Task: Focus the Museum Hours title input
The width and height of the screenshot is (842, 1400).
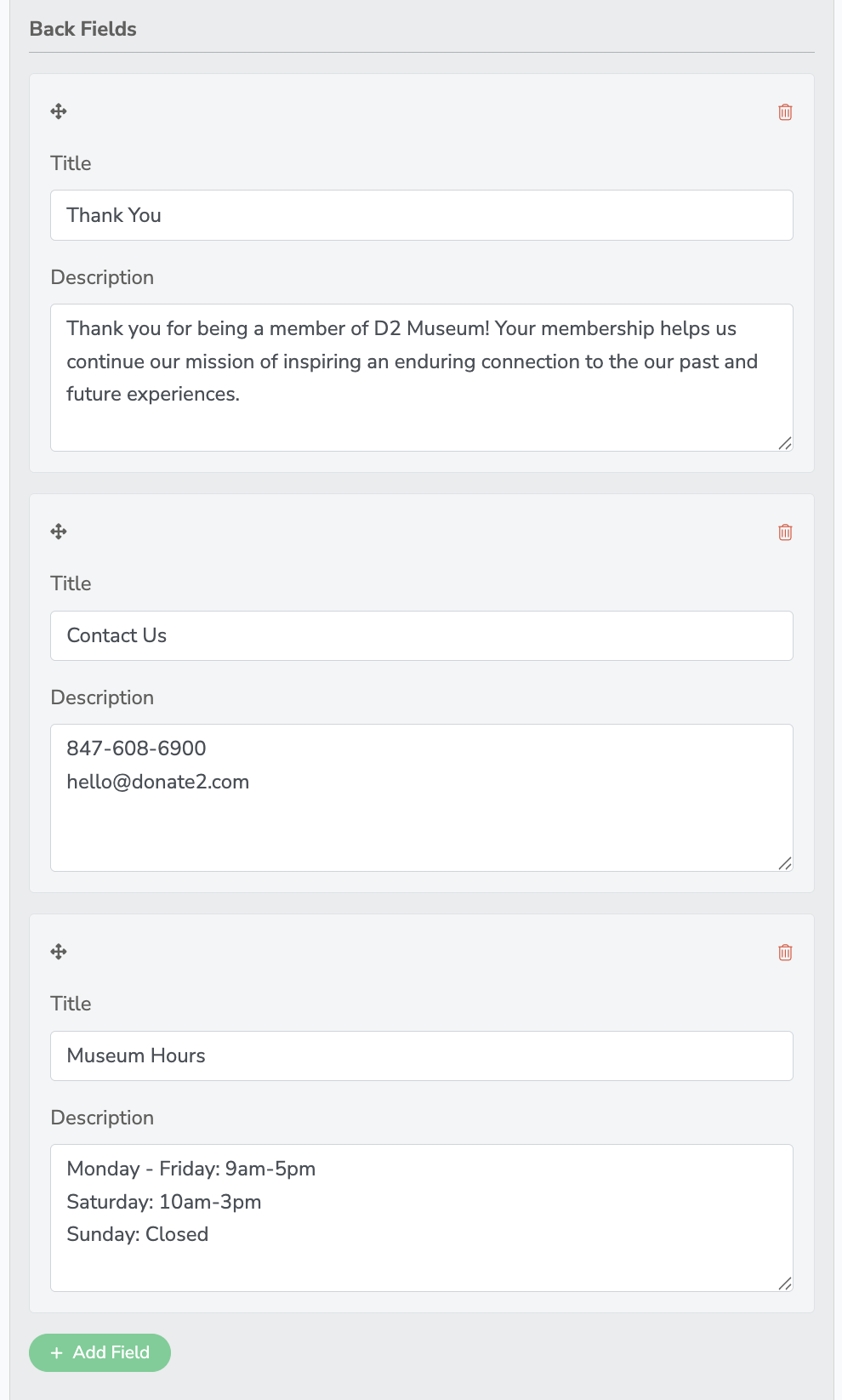Action: click(422, 1056)
